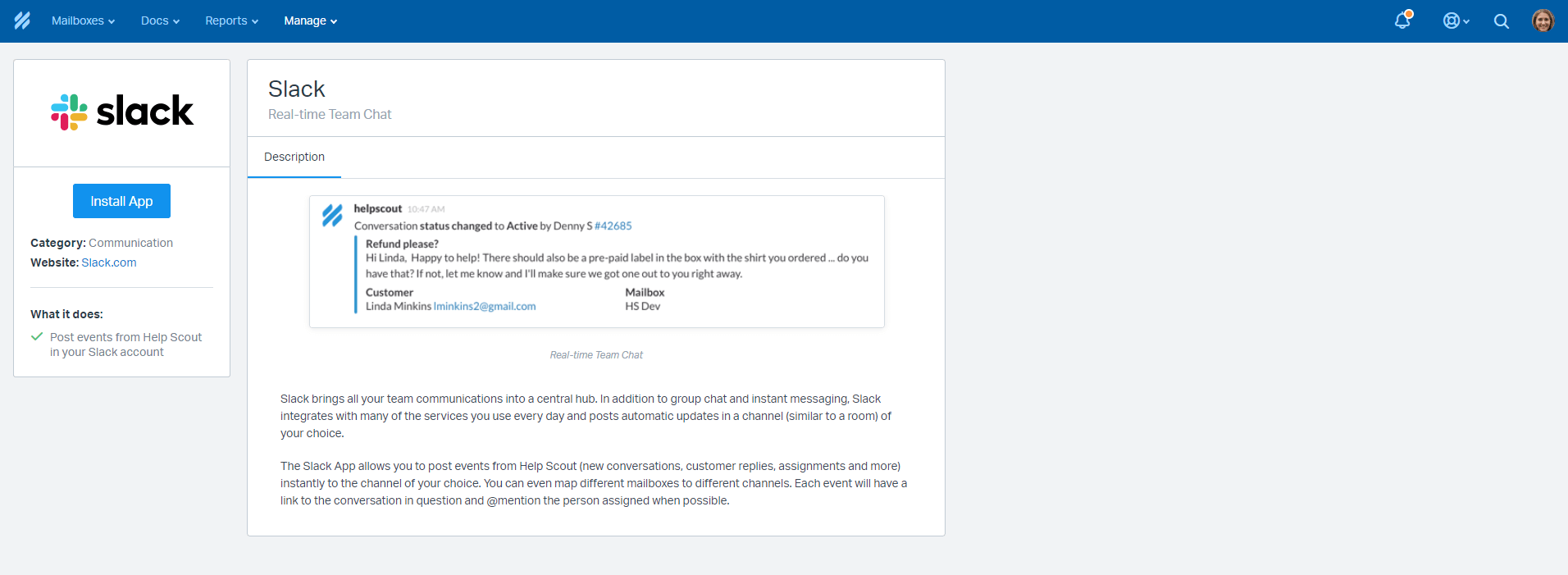Expand the Manage dropdown
1568x575 pixels.
pos(310,21)
